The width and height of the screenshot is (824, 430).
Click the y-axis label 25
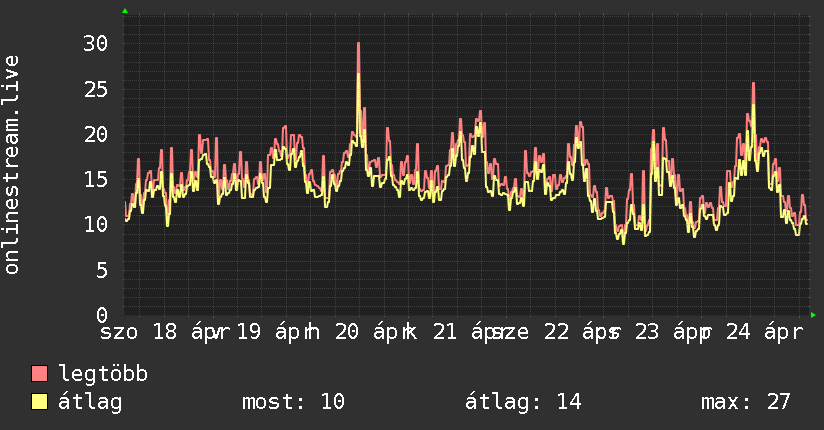coord(96,89)
